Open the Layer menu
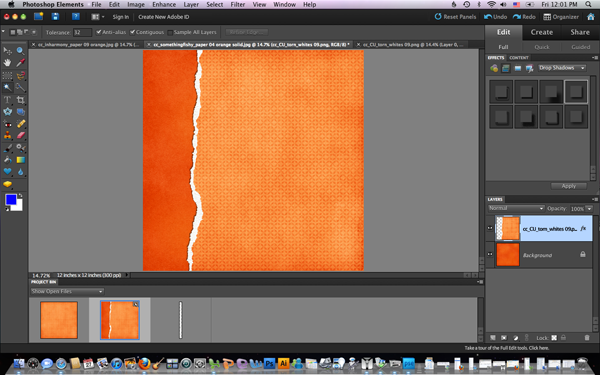Screen dimensions: 600x375 191,5
